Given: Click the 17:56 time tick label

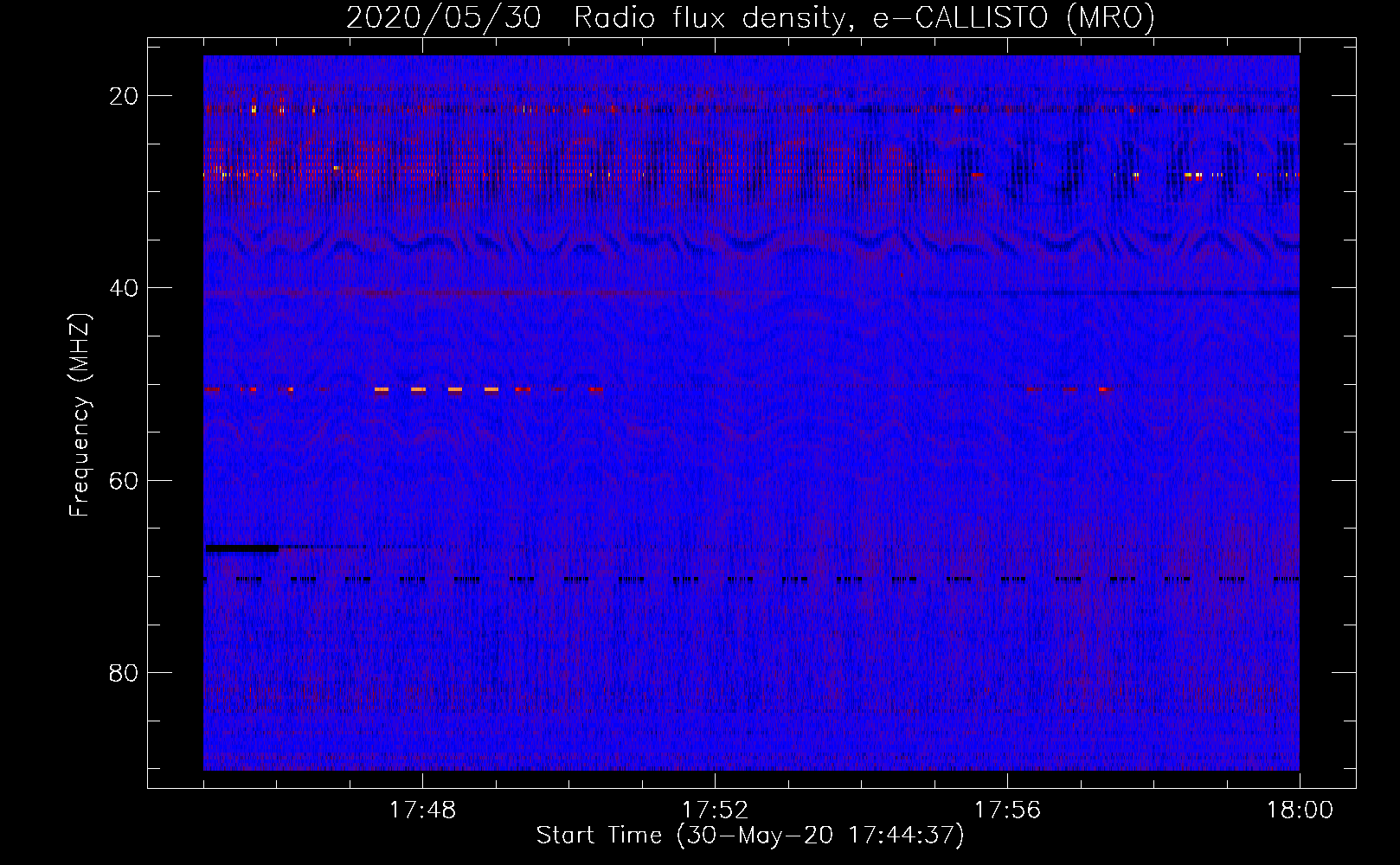Looking at the screenshot, I should pyautogui.click(x=1007, y=811).
